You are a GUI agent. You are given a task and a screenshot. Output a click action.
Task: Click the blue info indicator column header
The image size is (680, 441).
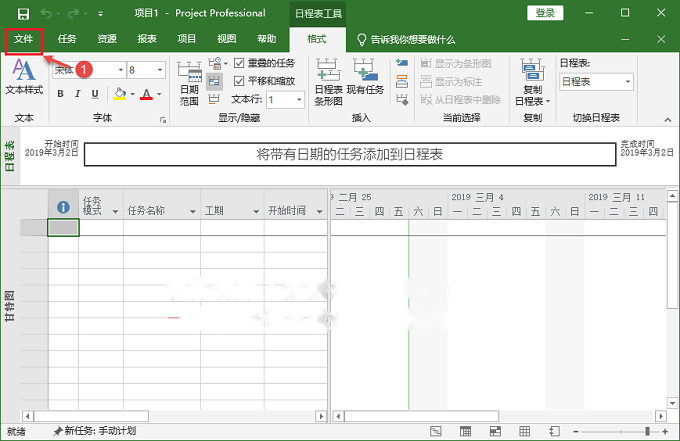click(x=63, y=207)
